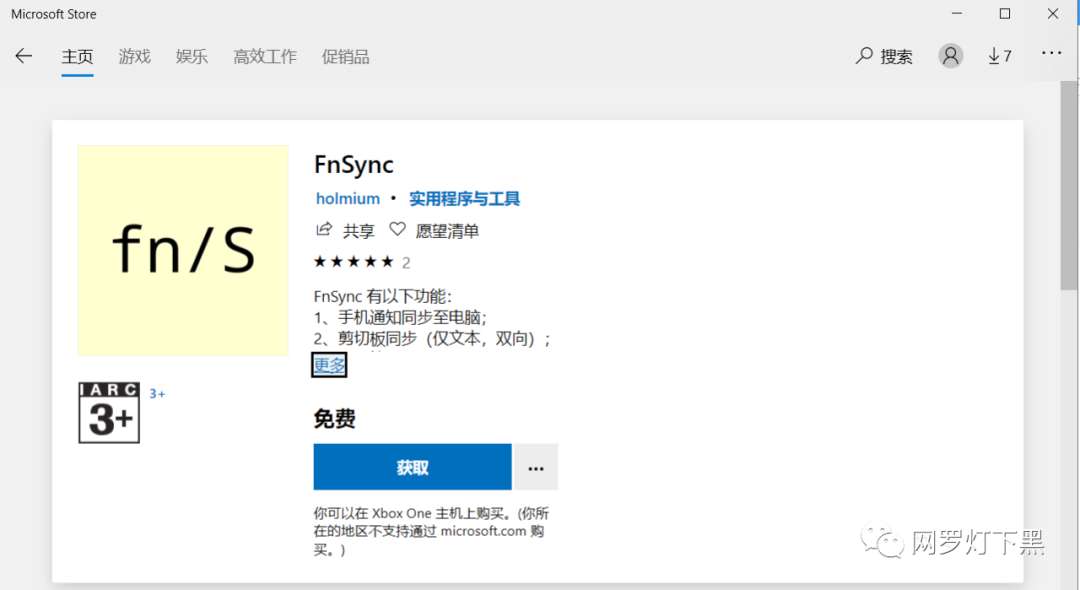The height and width of the screenshot is (590, 1080).
Task: Add FnSync to 愿望清单
Action: click(434, 230)
